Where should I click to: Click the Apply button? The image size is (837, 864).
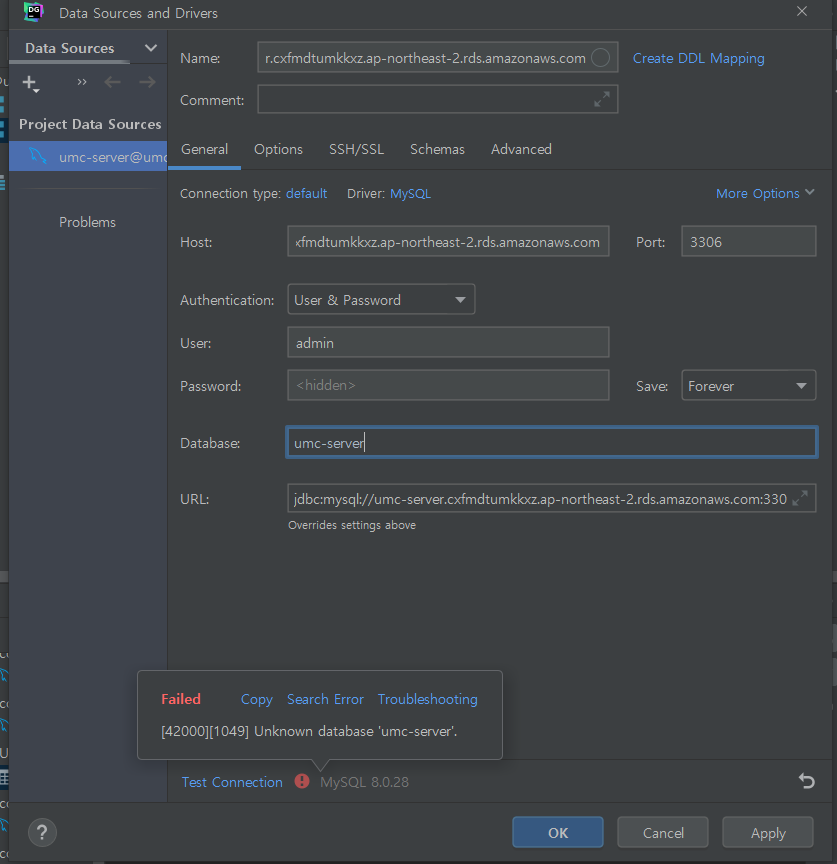point(768,832)
